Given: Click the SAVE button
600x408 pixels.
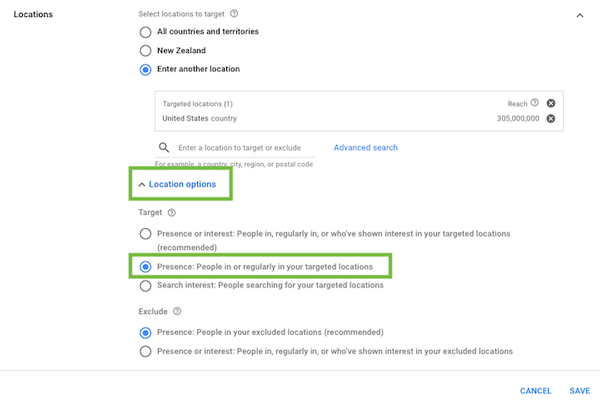Looking at the screenshot, I should [580, 391].
